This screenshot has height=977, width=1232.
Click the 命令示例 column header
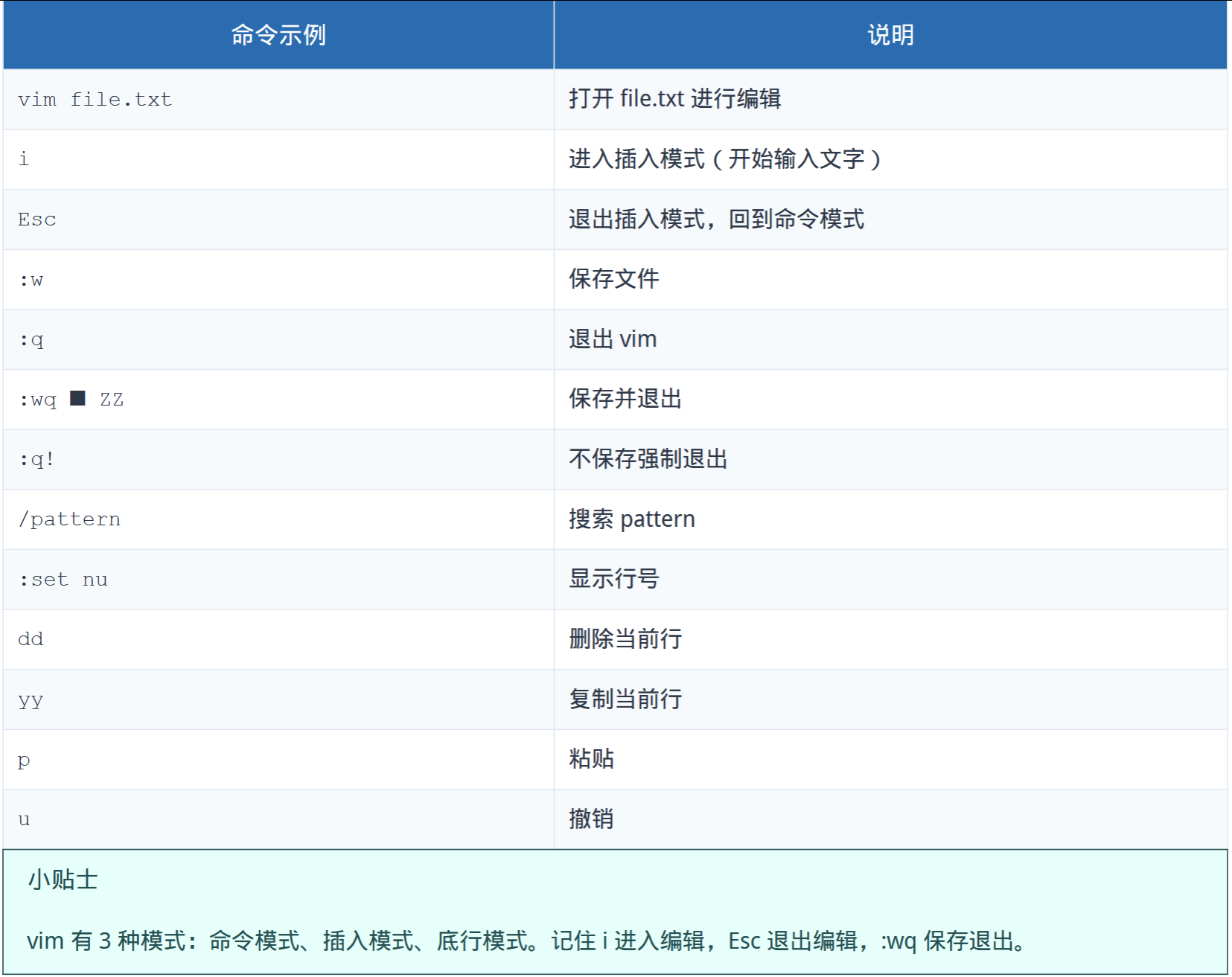coord(278,35)
